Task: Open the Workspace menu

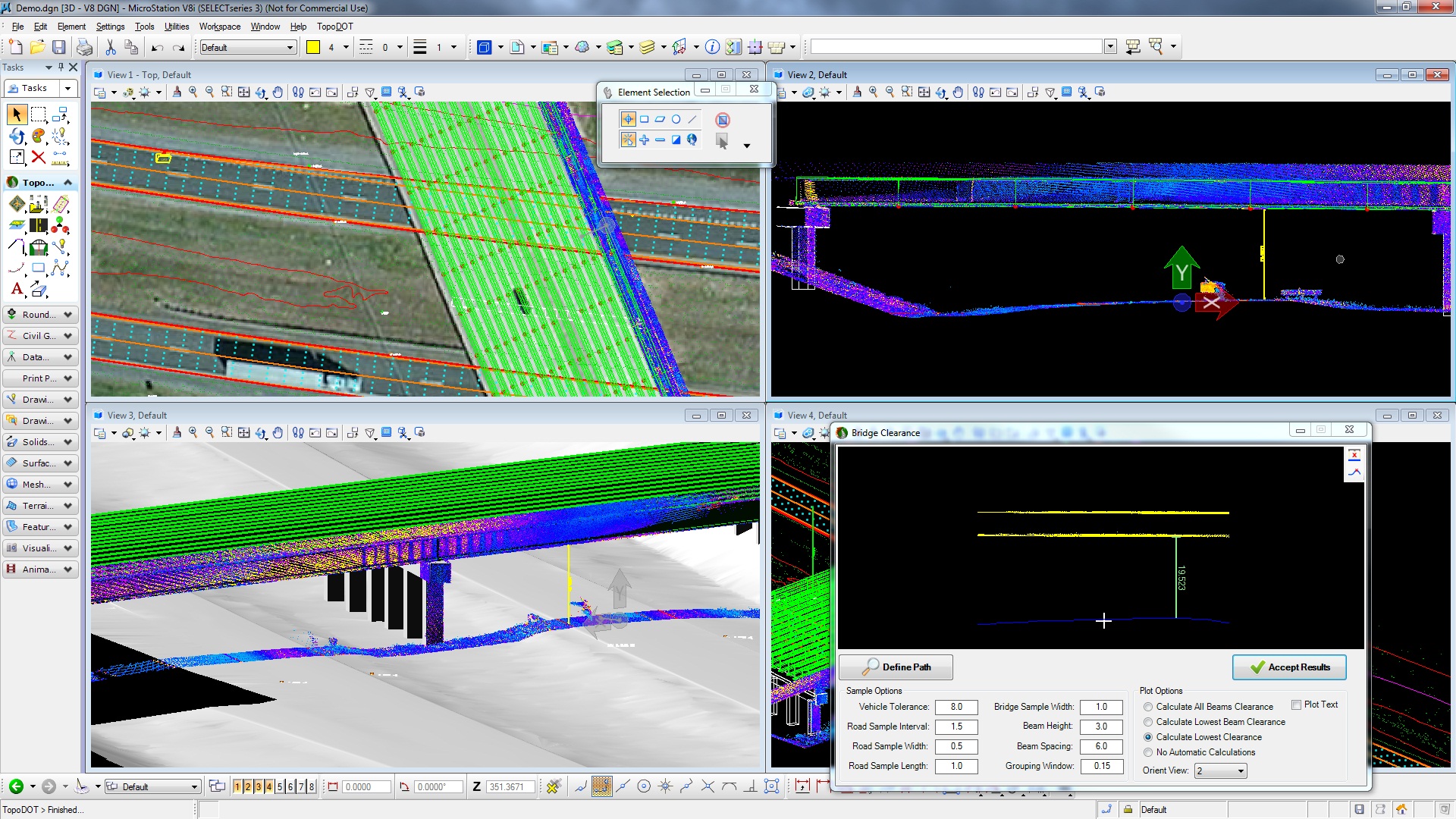Action: click(x=220, y=27)
